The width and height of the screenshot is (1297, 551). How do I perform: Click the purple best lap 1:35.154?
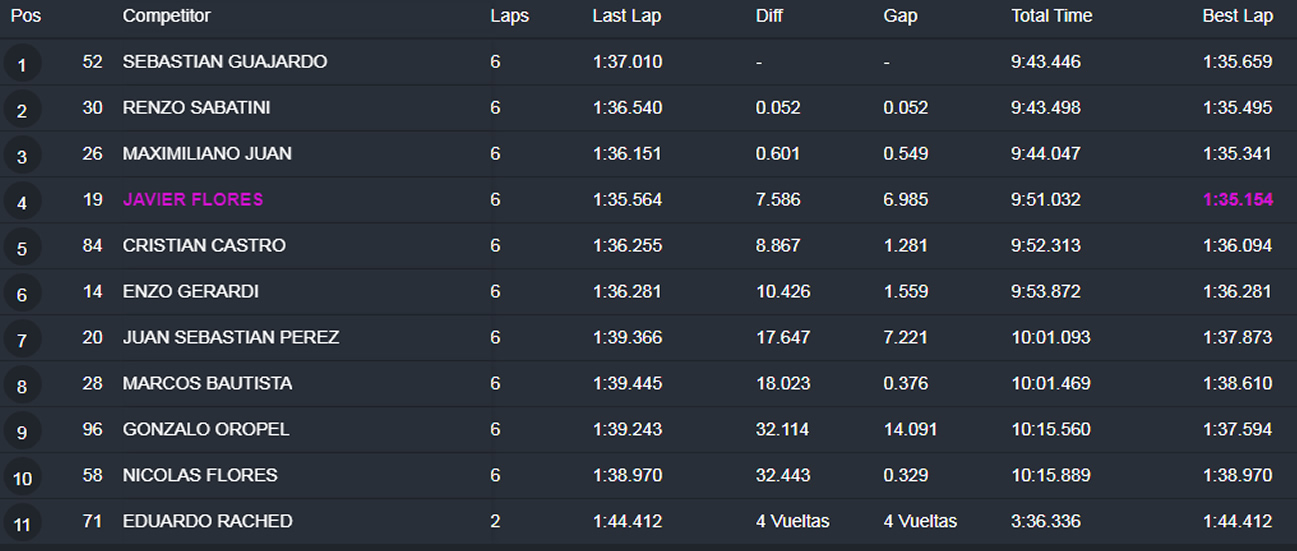point(1237,200)
